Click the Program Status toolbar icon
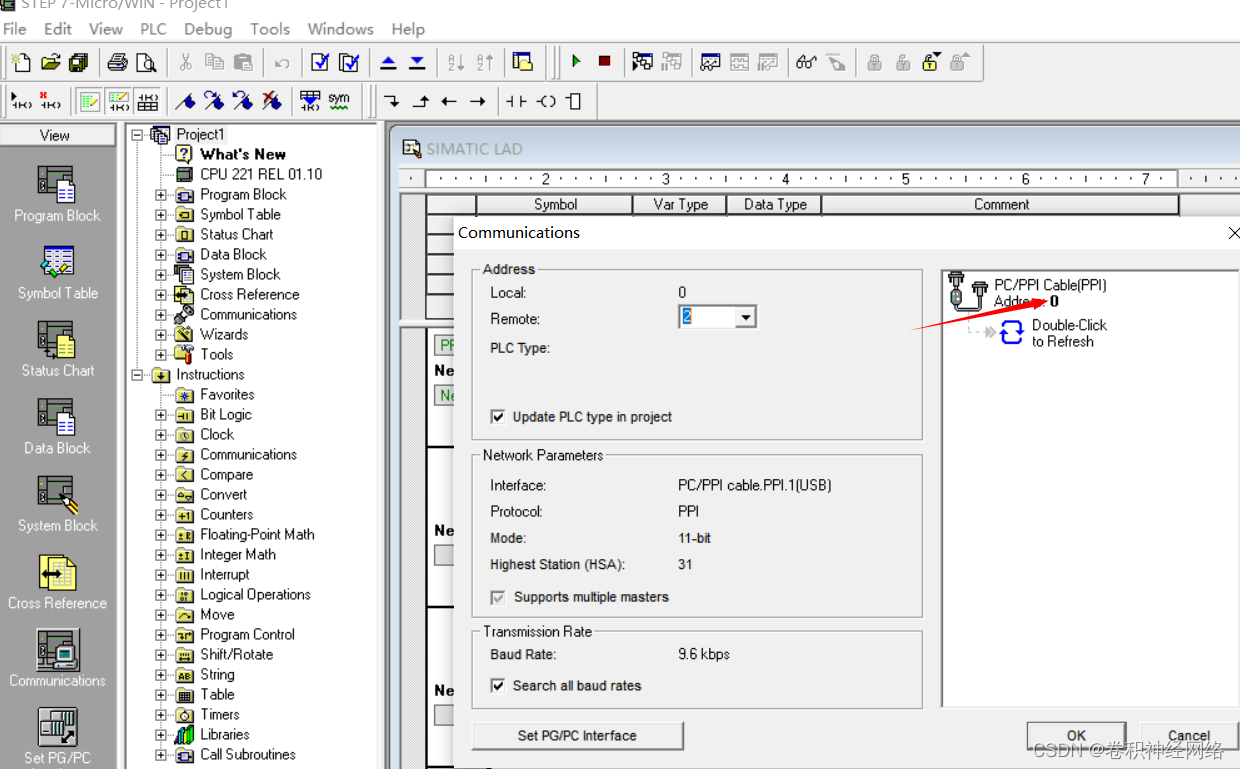 643,62
